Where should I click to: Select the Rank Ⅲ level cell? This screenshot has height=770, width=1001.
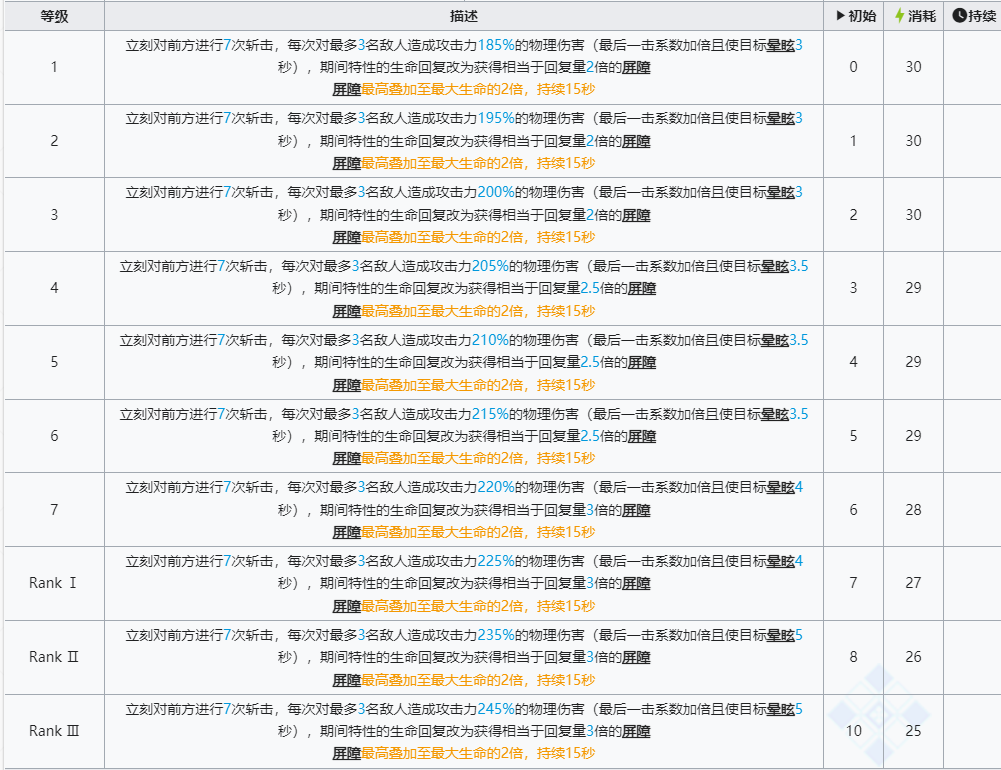[54, 731]
